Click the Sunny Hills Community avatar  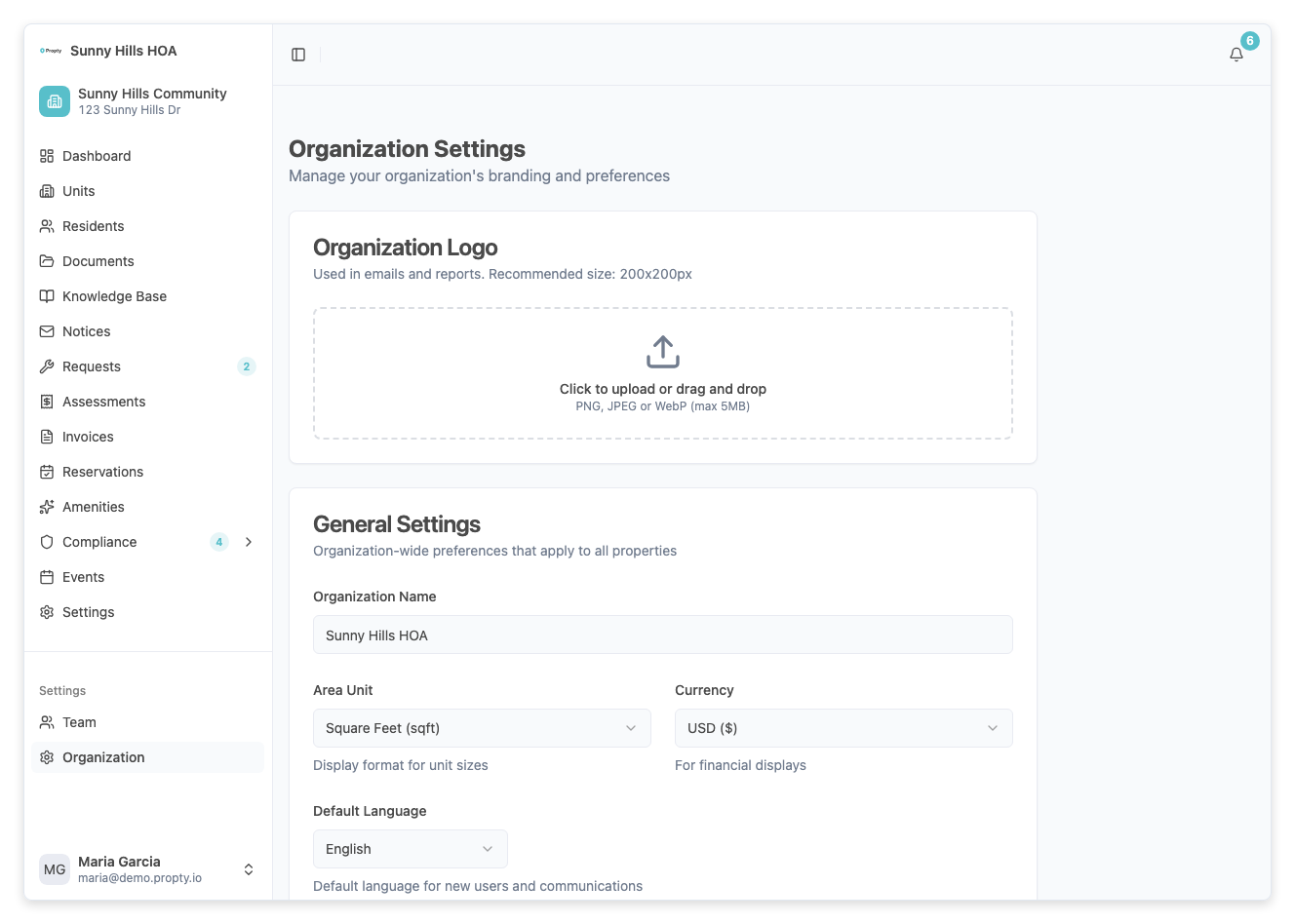[x=54, y=100]
